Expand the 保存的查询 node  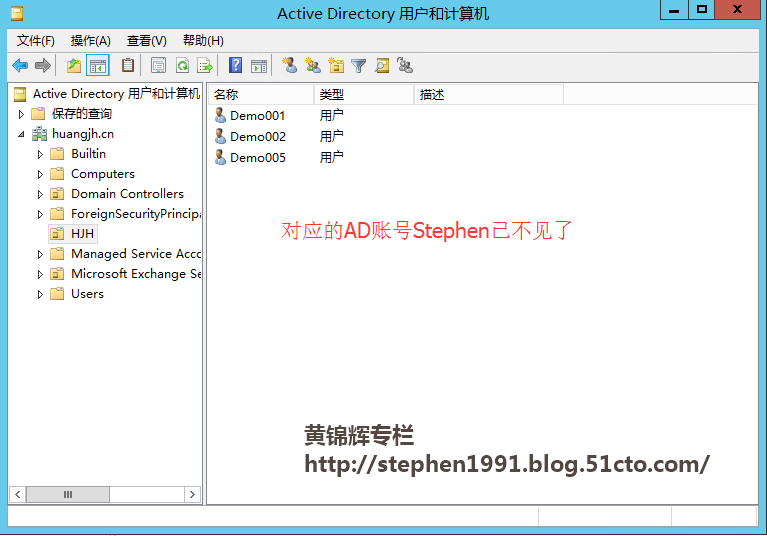pyautogui.click(x=21, y=114)
